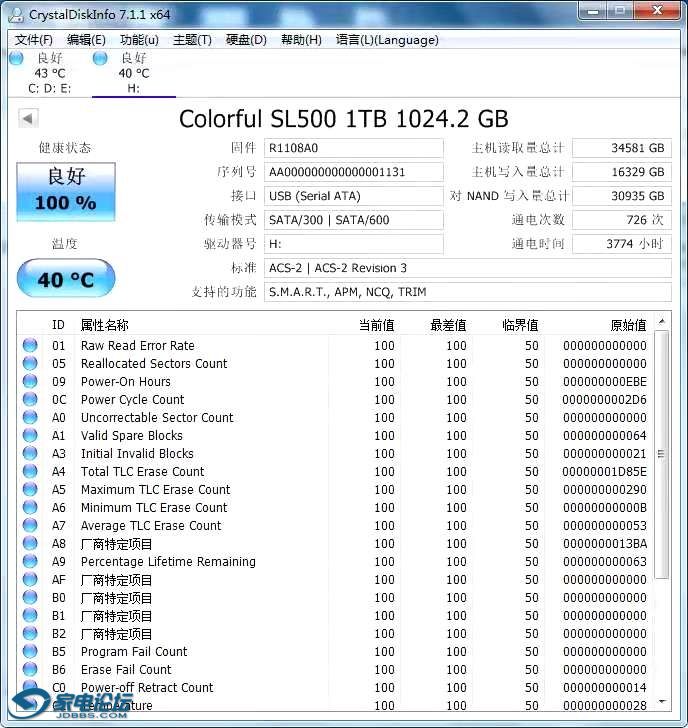
Task: Click raw value 00000001D85E of Total TLC Erase
Action: pos(604,472)
